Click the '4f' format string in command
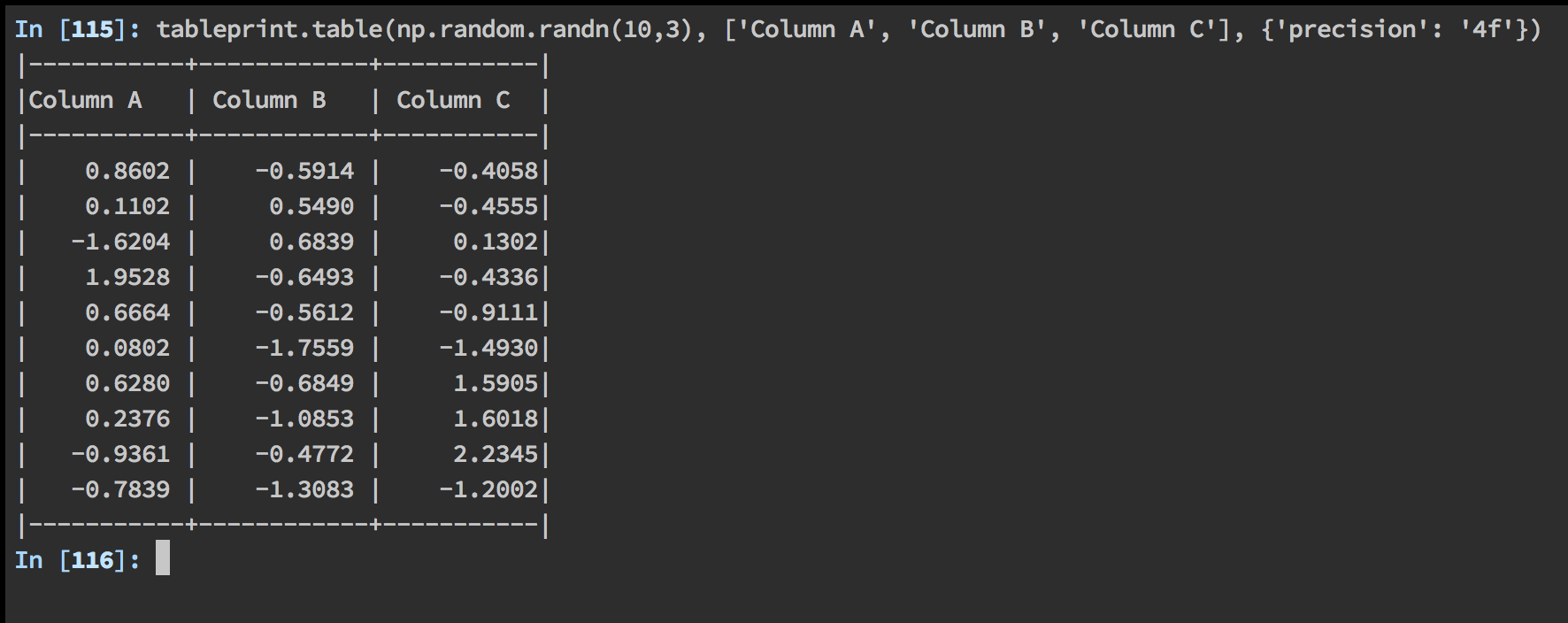1568x623 pixels. pyautogui.click(x=1487, y=29)
